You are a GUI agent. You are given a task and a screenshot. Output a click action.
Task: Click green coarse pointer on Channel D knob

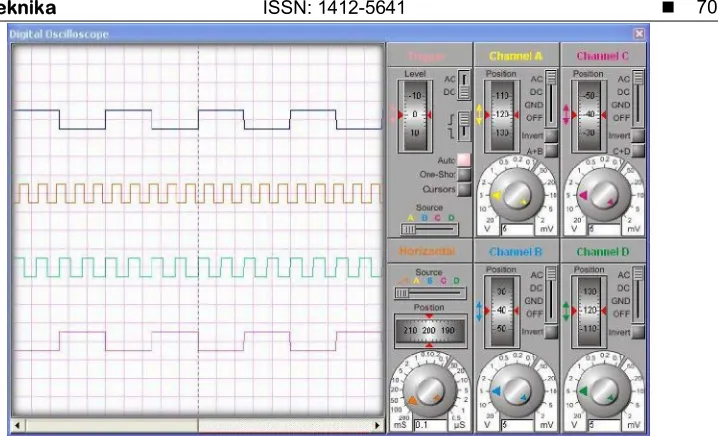pos(583,392)
